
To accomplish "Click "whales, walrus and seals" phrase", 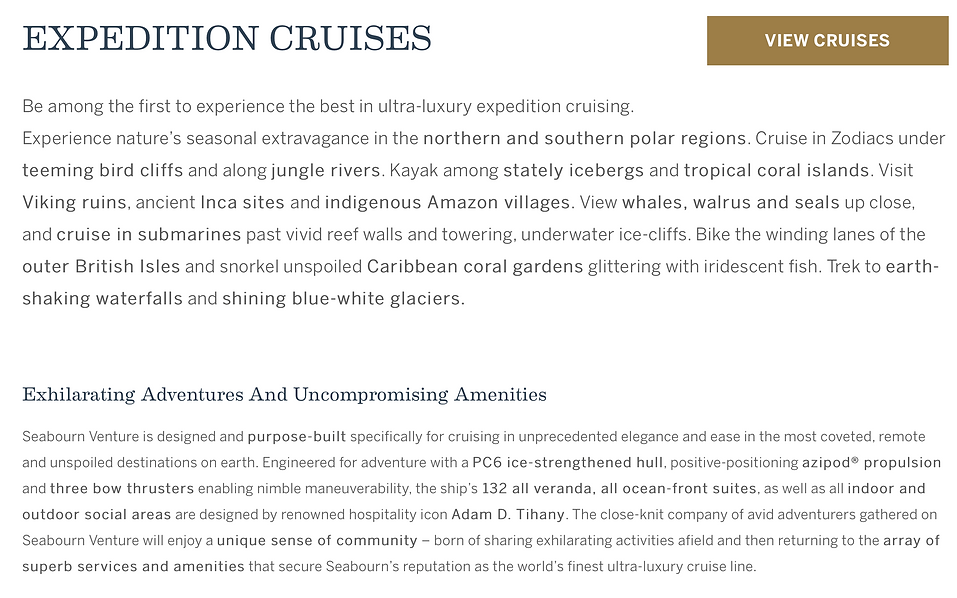I will pos(730,202).
